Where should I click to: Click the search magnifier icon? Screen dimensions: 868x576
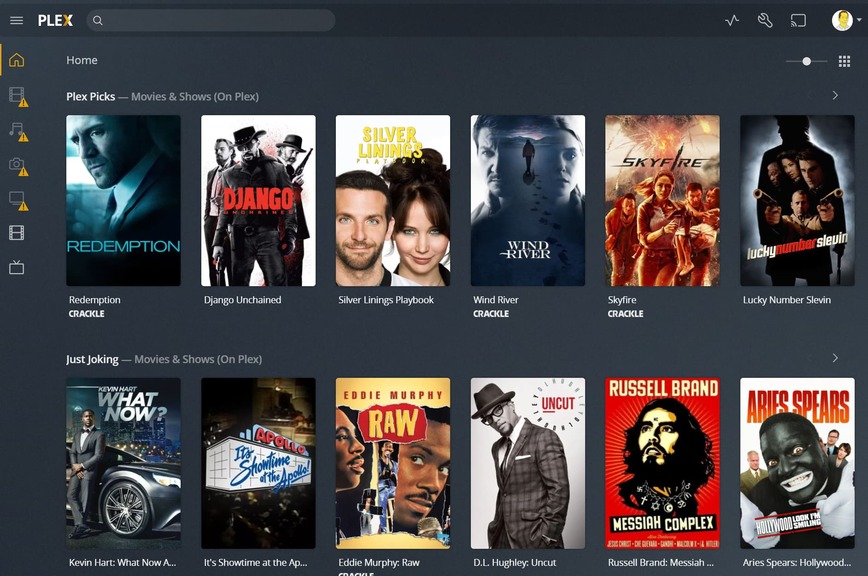(x=97, y=20)
